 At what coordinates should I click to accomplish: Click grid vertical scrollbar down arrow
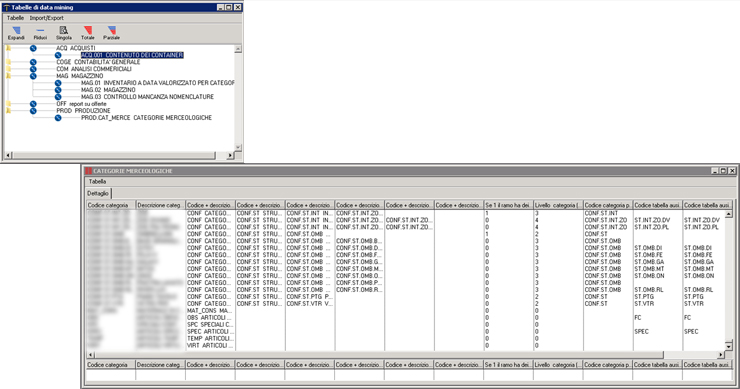tap(729, 347)
